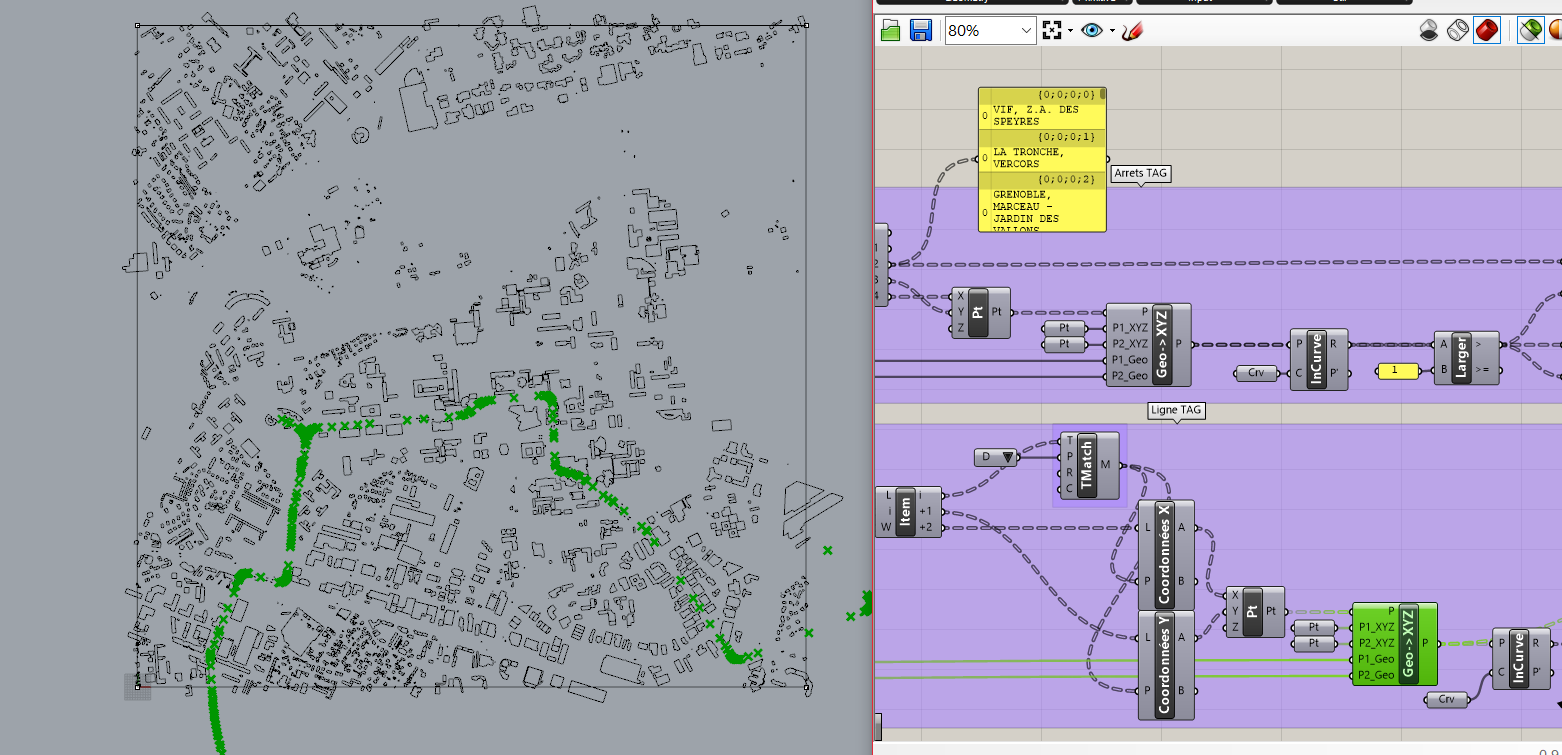The width and height of the screenshot is (1562, 755).
Task: Click the zoom extents icon
Action: point(1051,29)
